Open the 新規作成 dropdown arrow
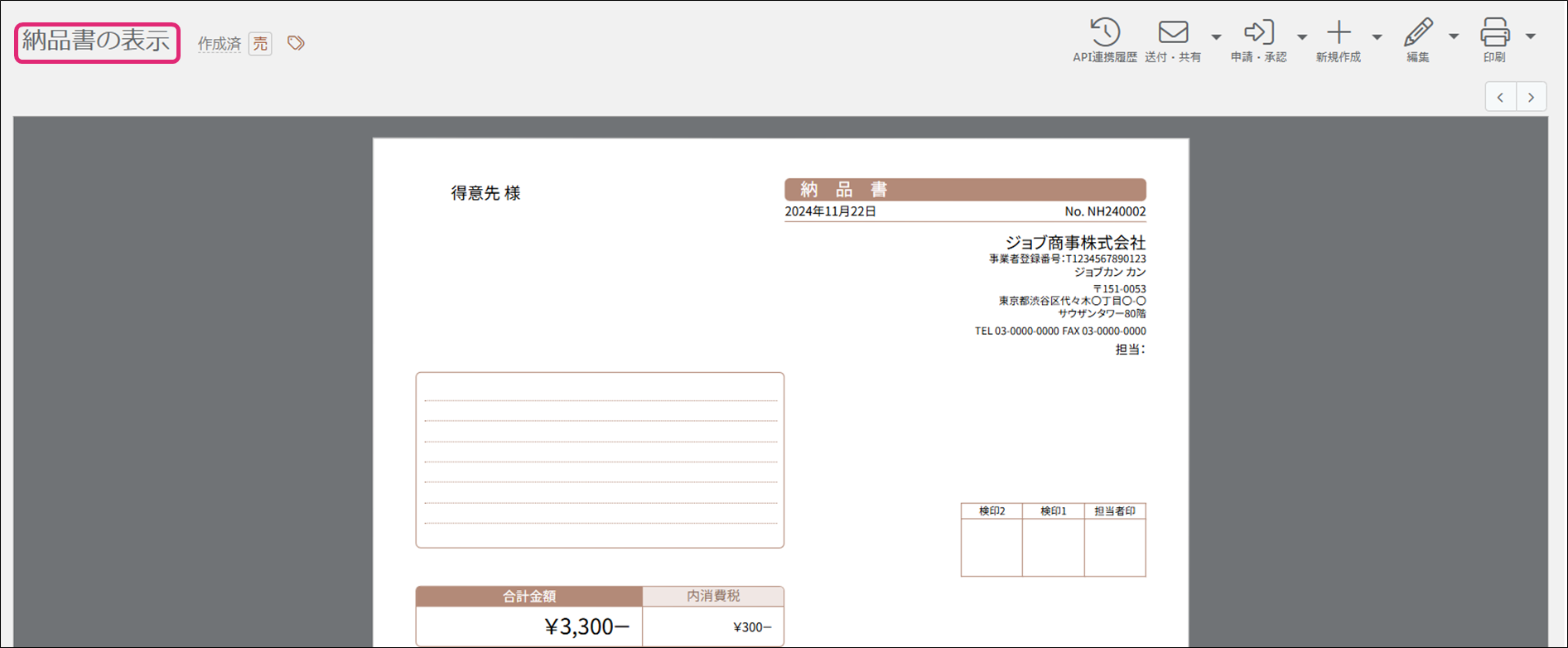This screenshot has height=648, width=1568. [1377, 36]
